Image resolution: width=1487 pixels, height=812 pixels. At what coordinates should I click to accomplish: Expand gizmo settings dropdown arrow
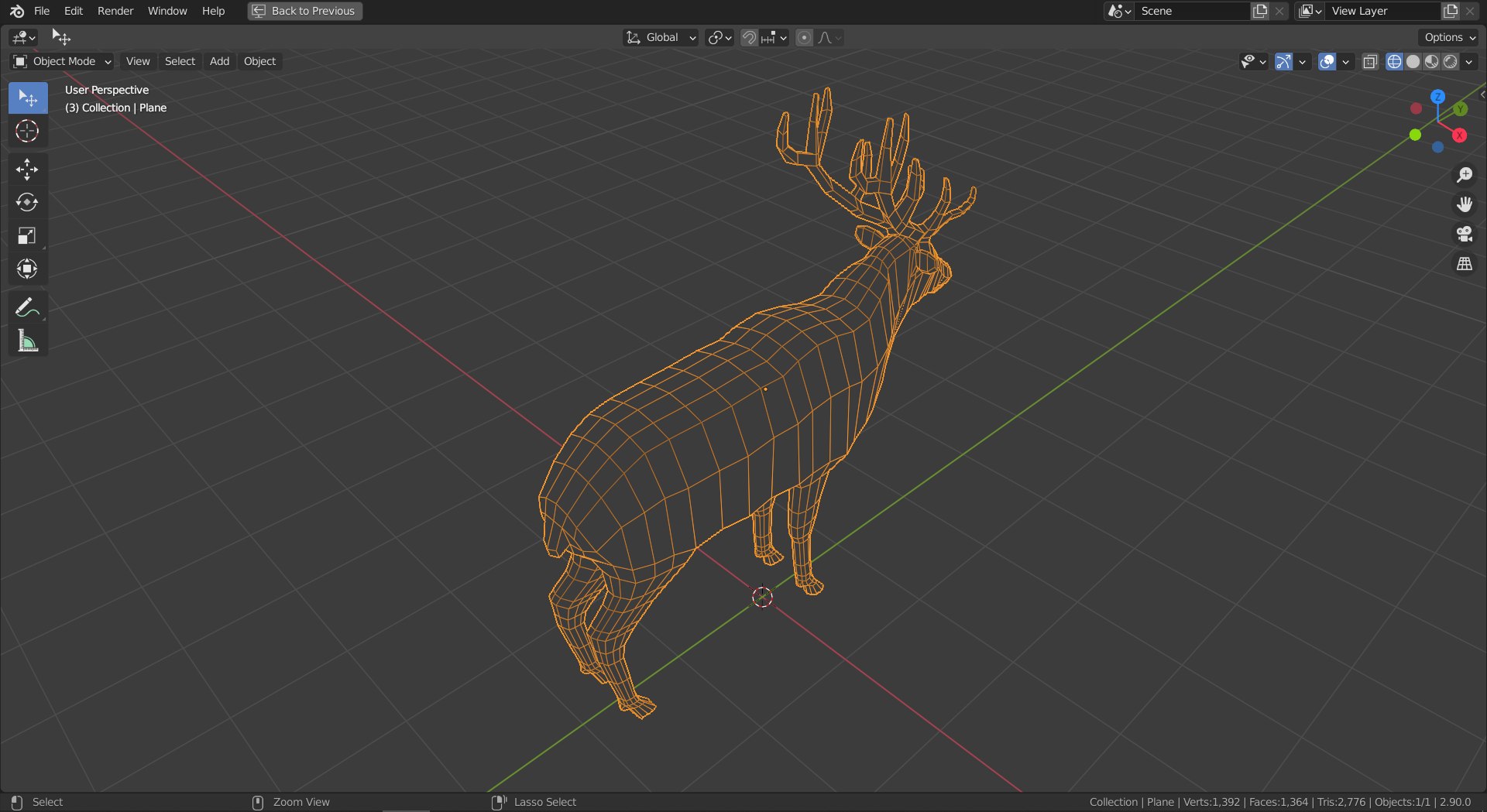(x=1302, y=61)
